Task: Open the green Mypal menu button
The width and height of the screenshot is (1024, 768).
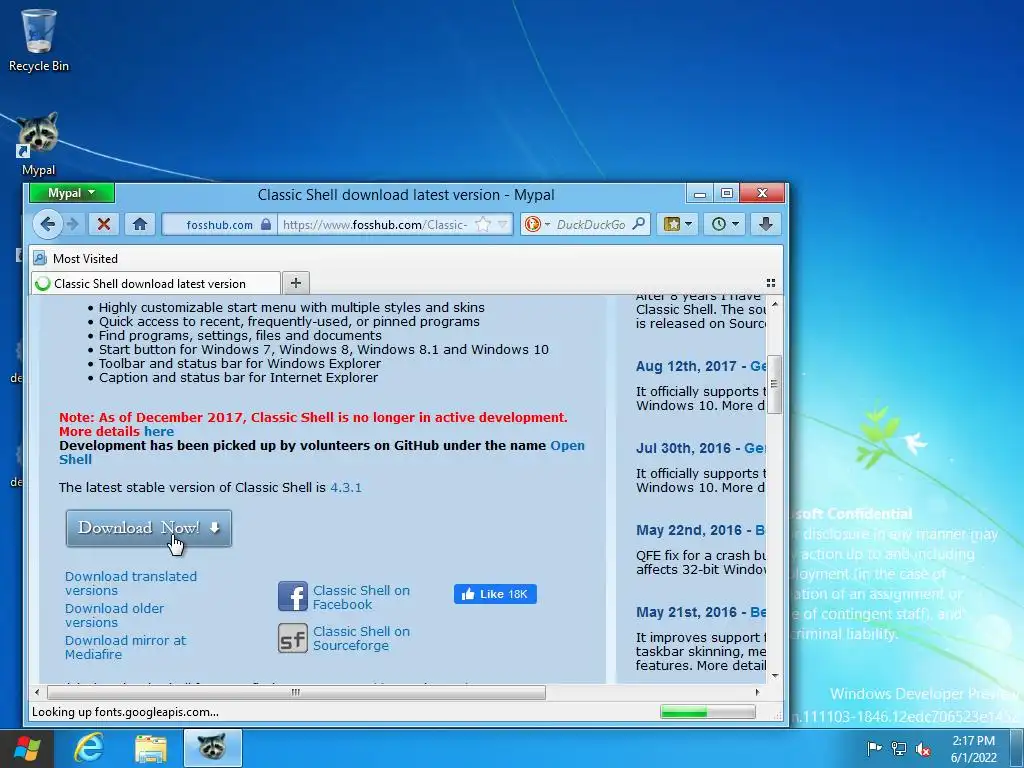Action: tap(72, 193)
